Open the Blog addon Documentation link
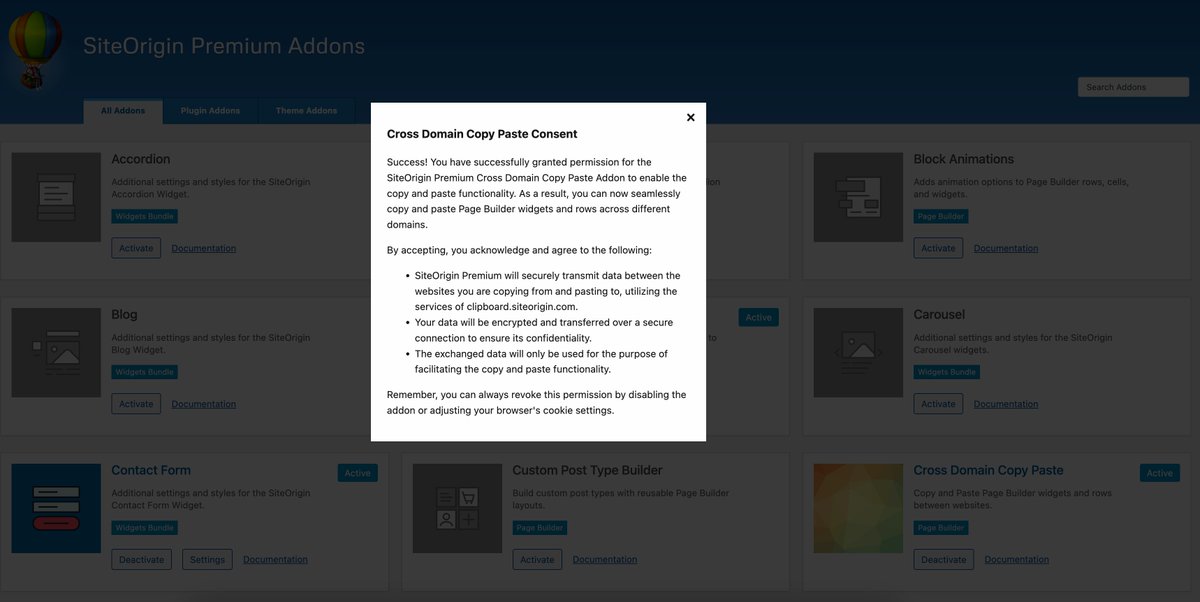The height and width of the screenshot is (602, 1200). pos(204,404)
